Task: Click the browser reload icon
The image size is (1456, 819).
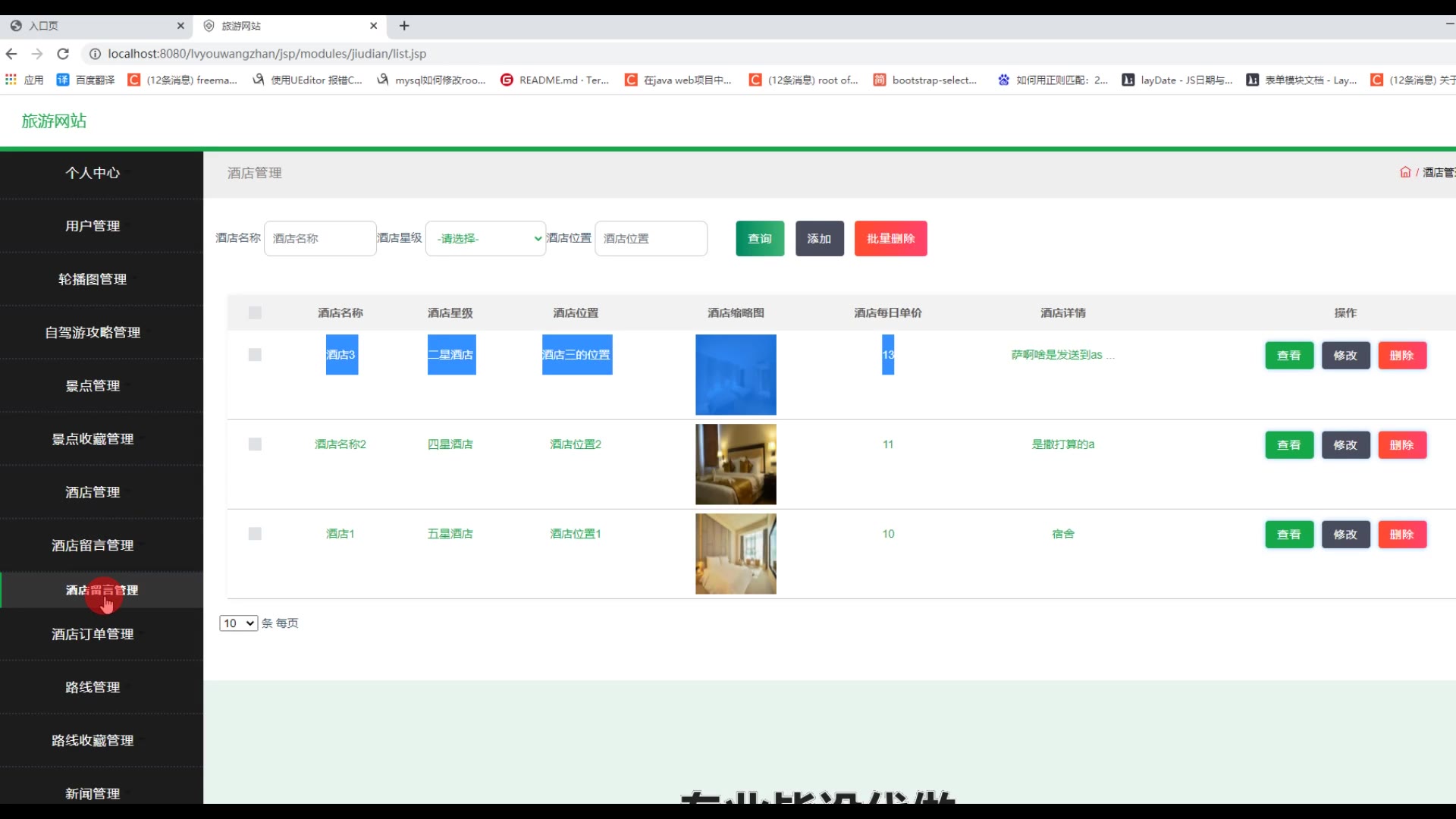Action: click(x=63, y=54)
